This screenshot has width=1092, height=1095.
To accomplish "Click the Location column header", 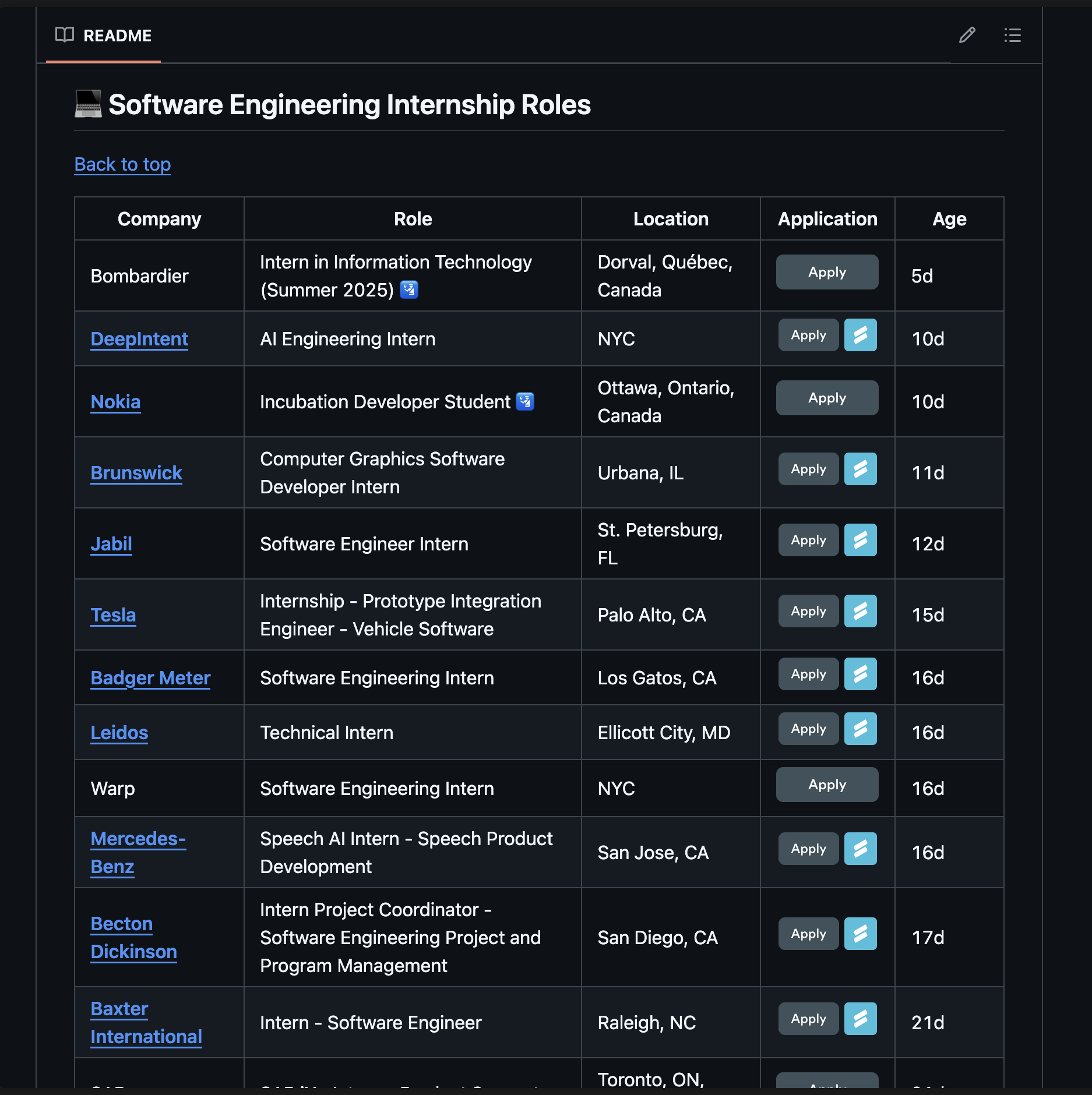I will (x=671, y=219).
